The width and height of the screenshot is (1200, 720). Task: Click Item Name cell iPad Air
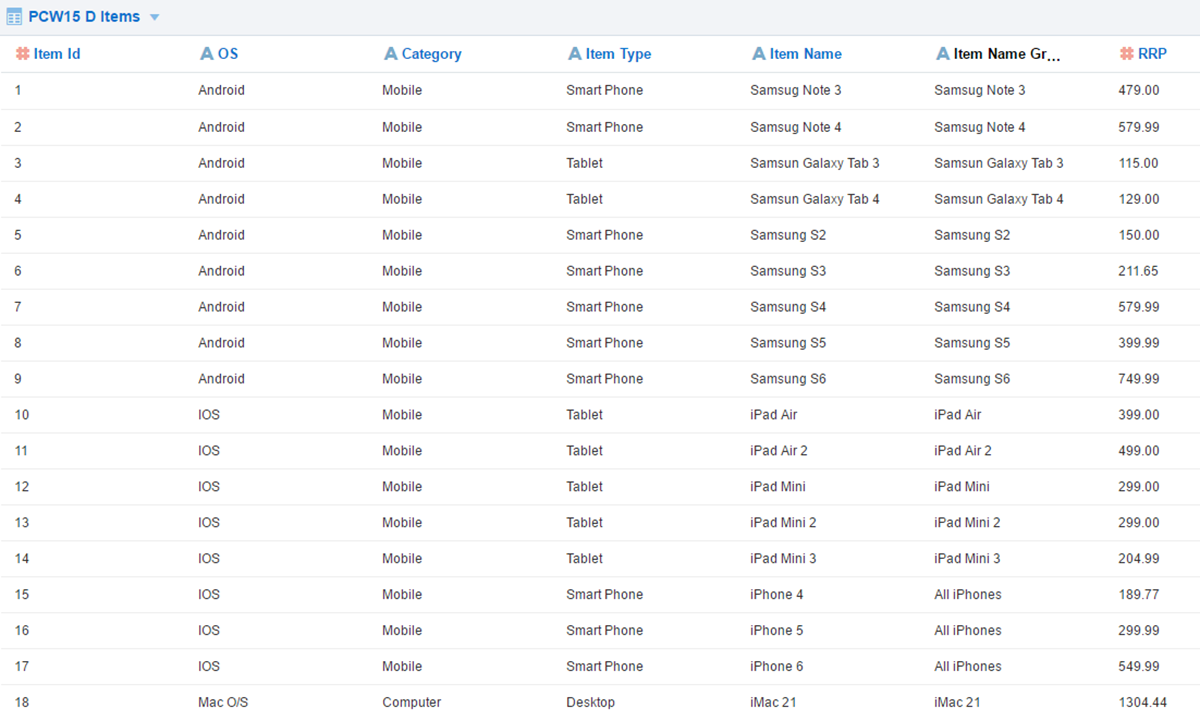[x=774, y=415]
